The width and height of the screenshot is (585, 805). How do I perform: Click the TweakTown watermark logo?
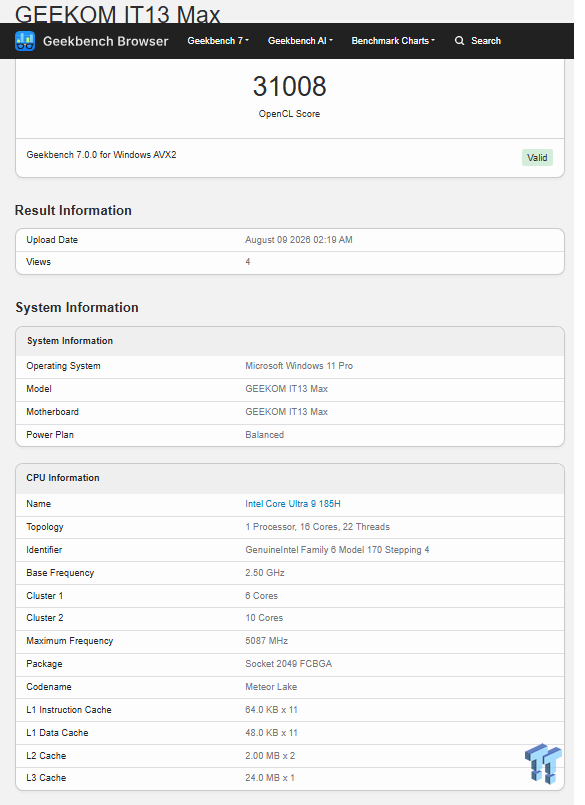pos(543,763)
